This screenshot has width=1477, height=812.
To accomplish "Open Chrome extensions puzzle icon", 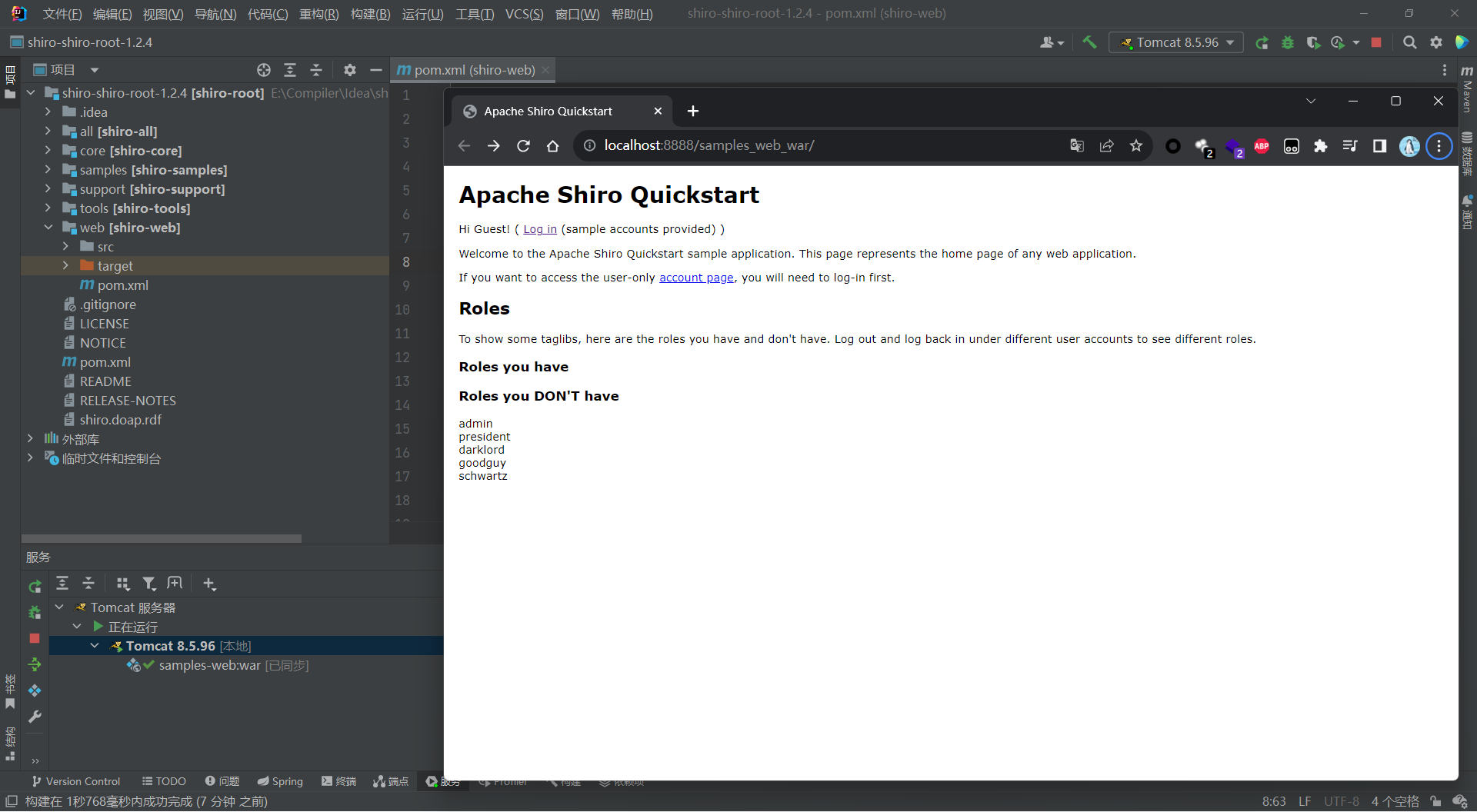I will click(1321, 146).
